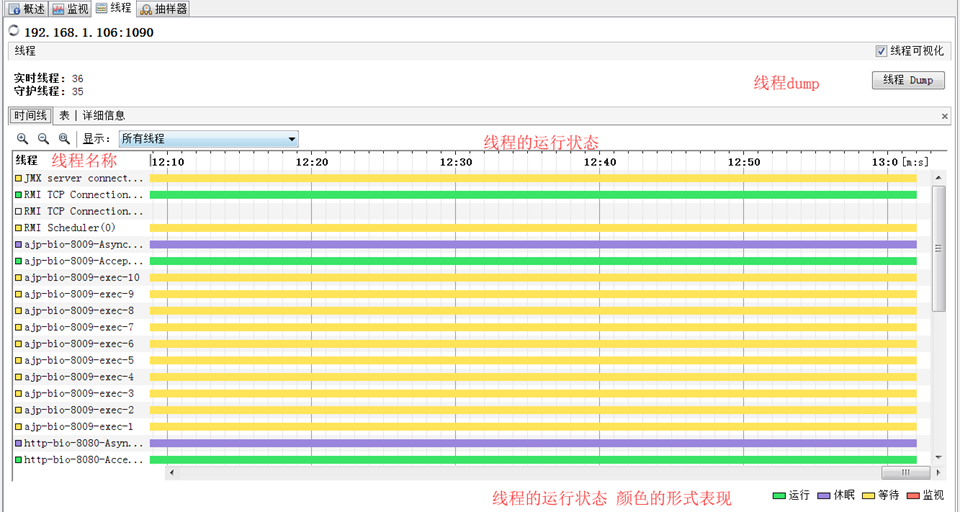Screen dimensions: 960x512
Task: Click the horizontal scrollbar thumb
Action: (906, 472)
